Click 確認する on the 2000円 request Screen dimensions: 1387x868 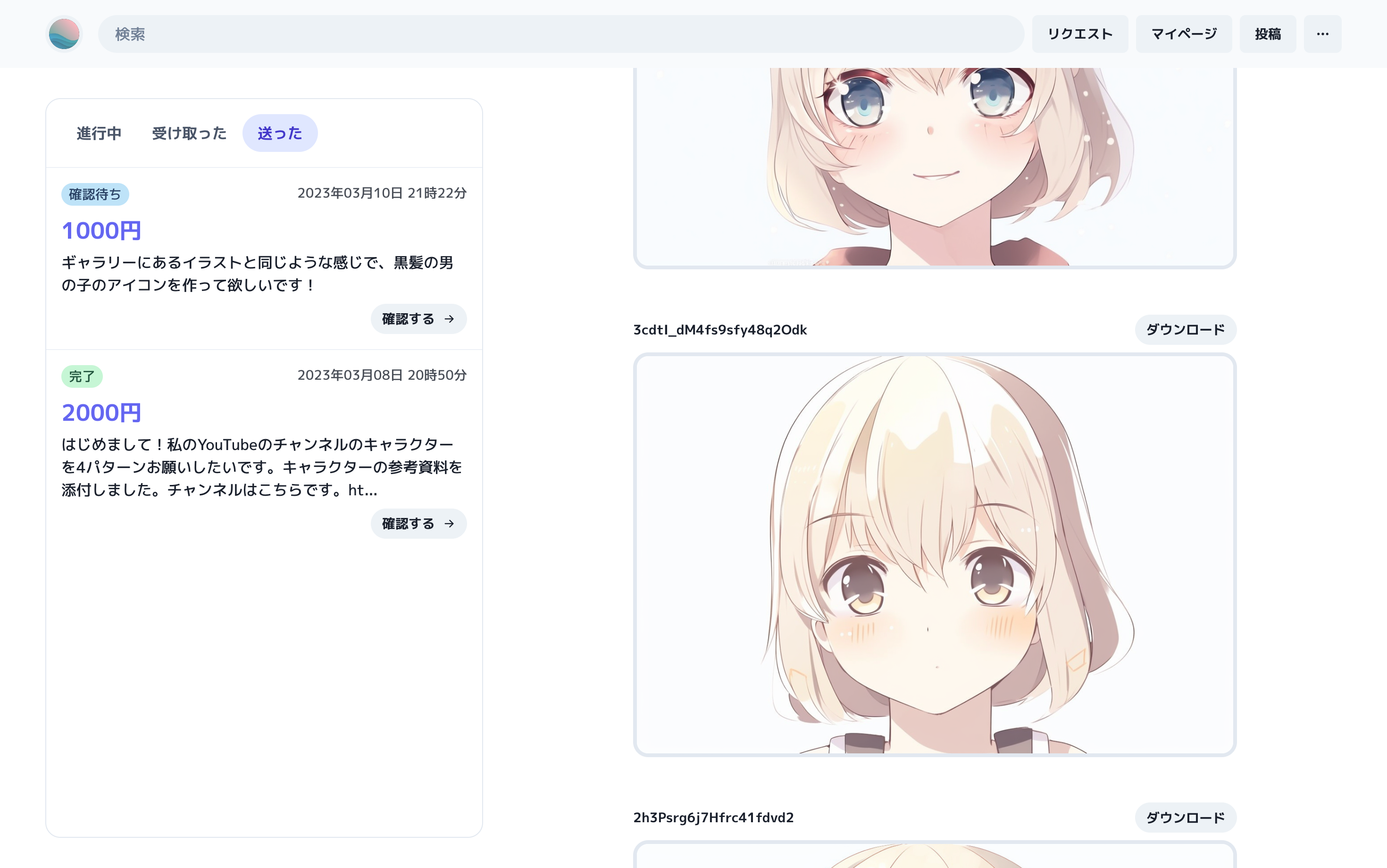(418, 524)
